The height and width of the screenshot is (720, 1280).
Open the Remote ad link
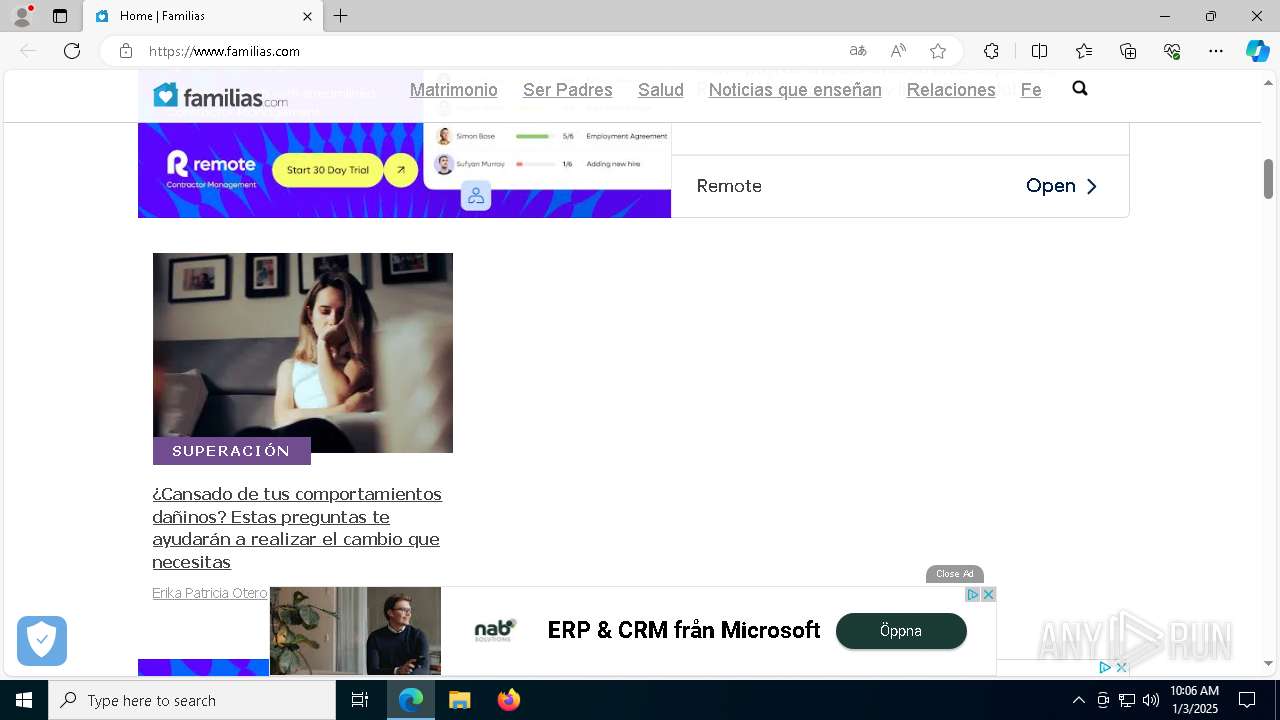(1061, 186)
